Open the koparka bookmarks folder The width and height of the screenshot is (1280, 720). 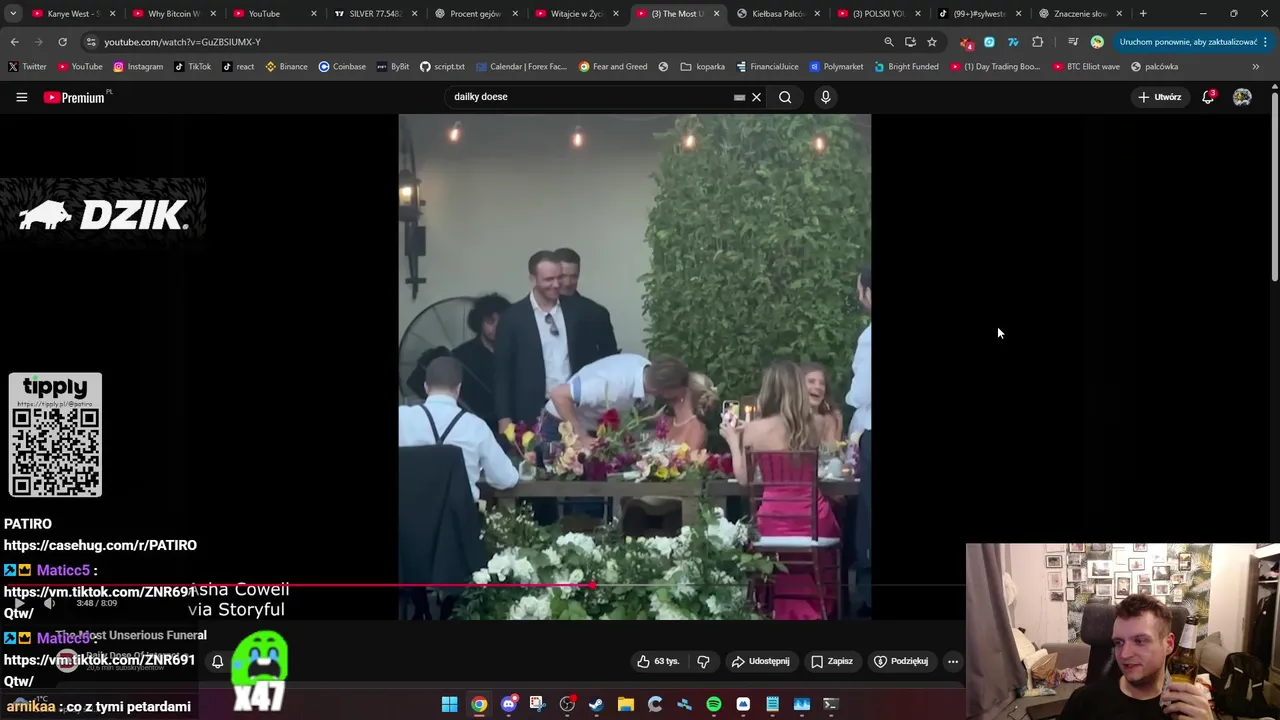[703, 67]
